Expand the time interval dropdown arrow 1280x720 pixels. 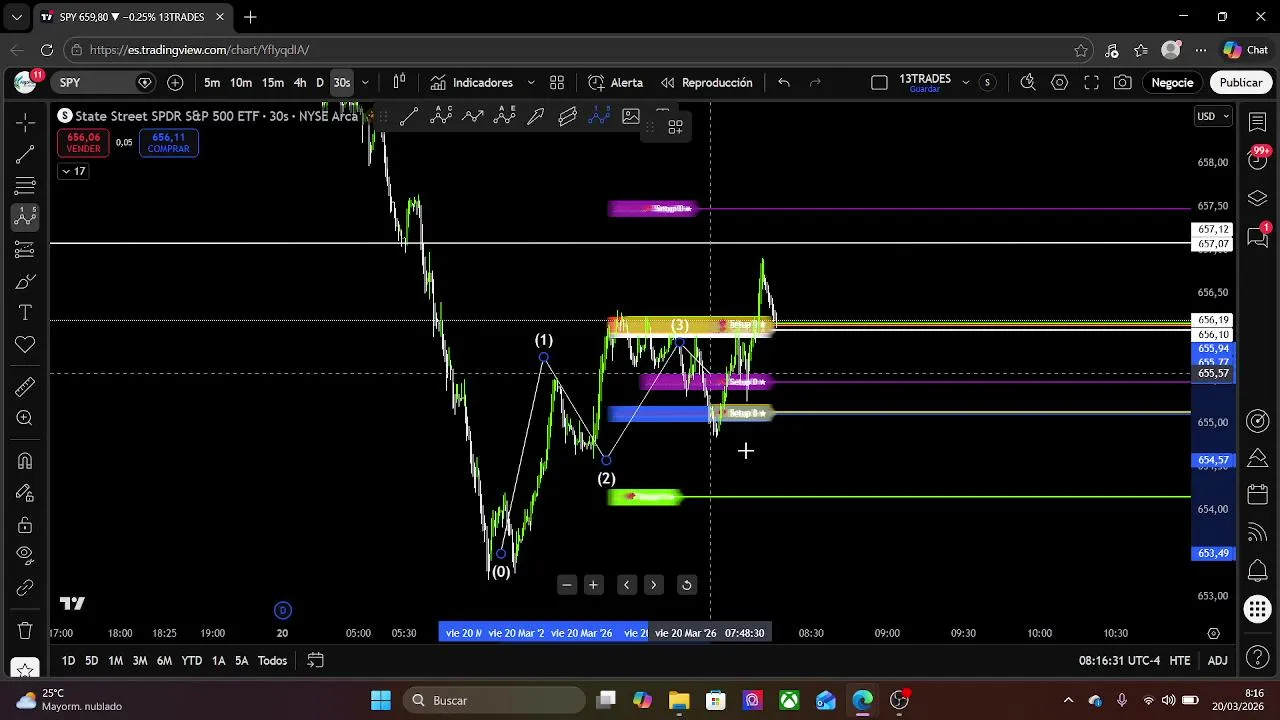coord(365,83)
